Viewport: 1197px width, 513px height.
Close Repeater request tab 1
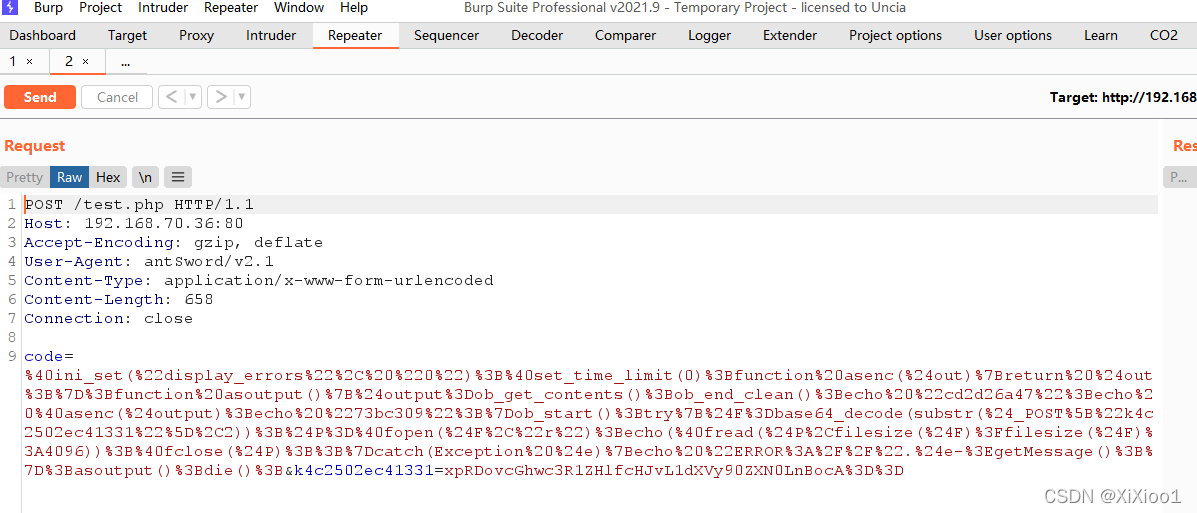point(30,61)
